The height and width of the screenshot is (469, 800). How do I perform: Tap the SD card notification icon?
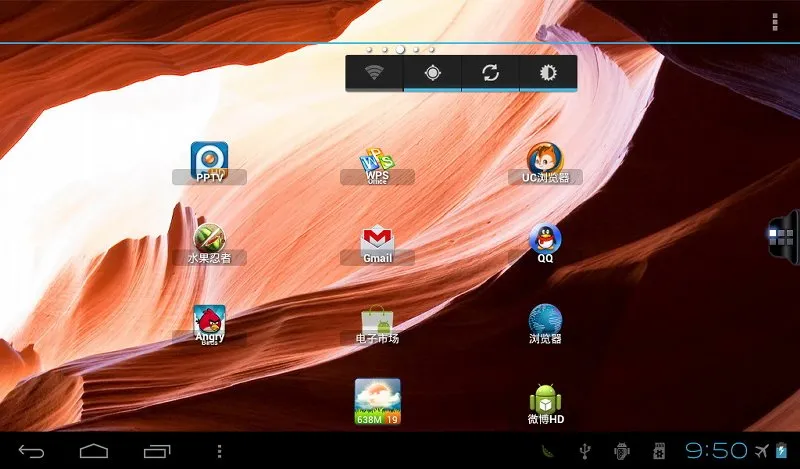pyautogui.click(x=659, y=451)
